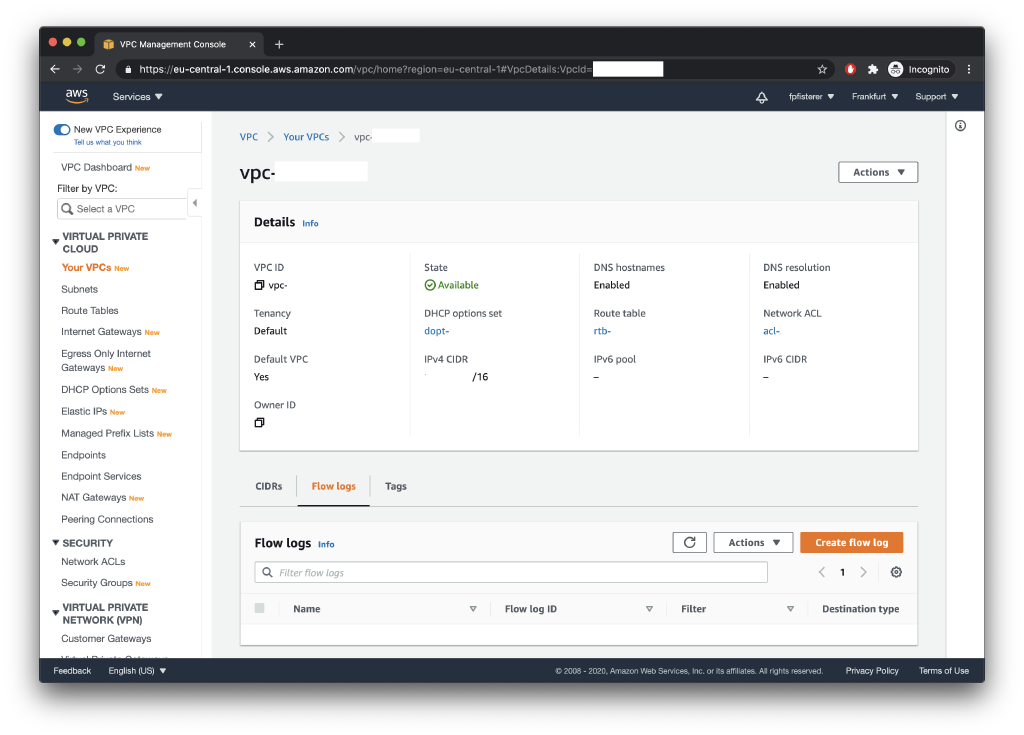This screenshot has width=1024, height=735.
Task: Select all flow logs with the header checkbox
Action: 260,608
